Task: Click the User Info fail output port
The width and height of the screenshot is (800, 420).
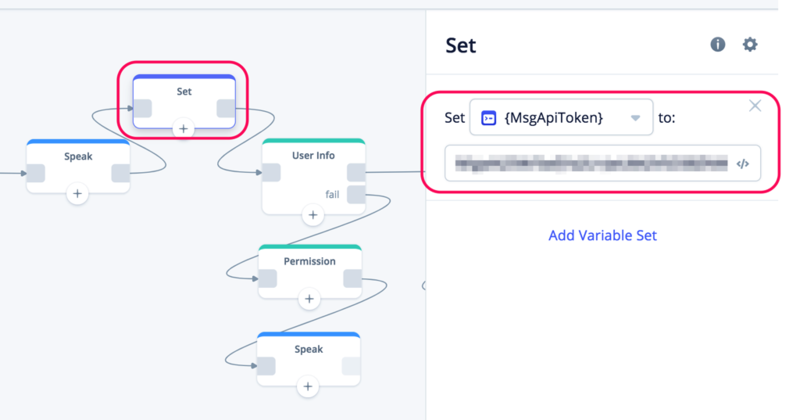Action: point(356,194)
